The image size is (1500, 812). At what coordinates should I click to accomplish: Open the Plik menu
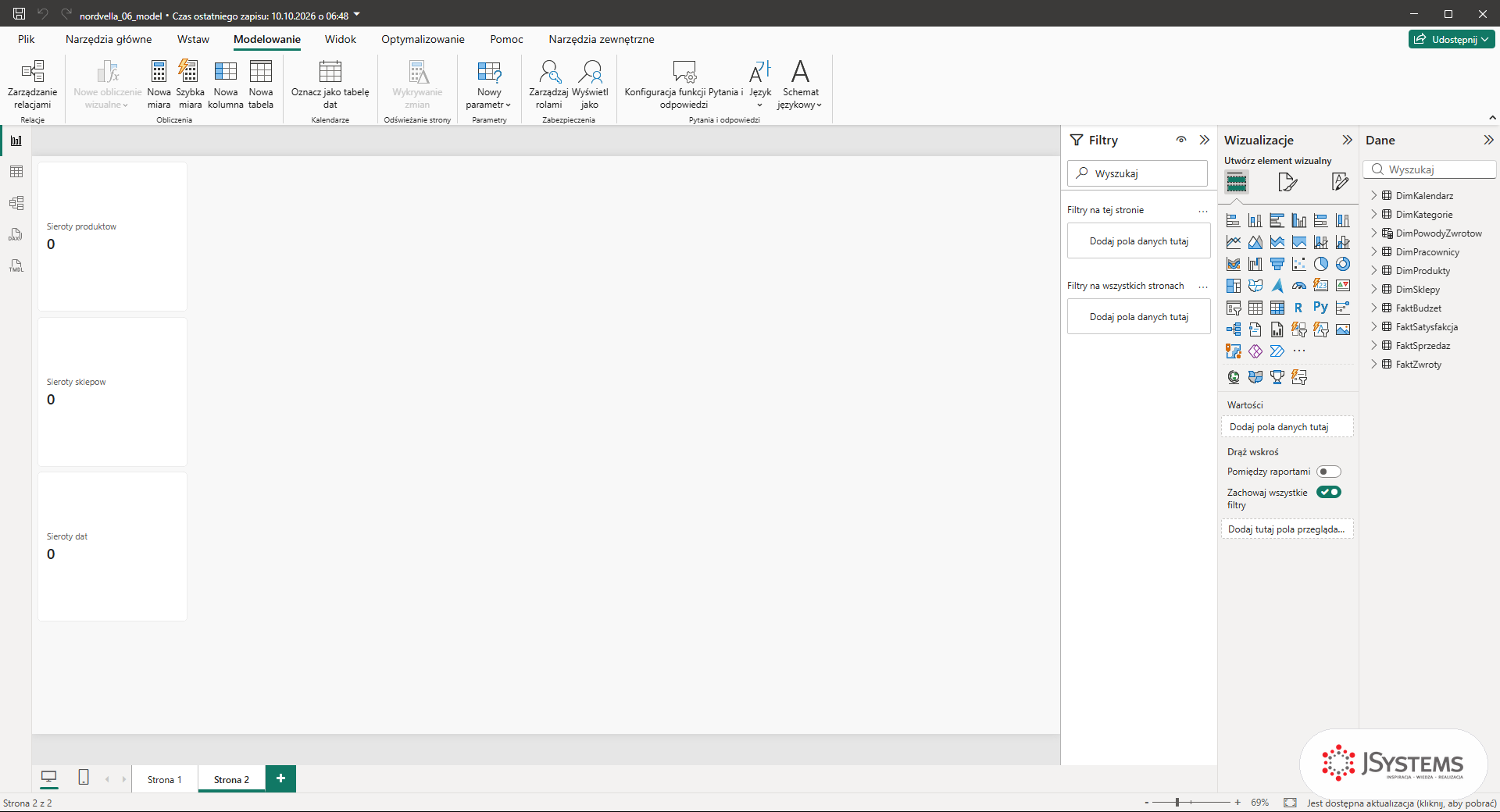click(x=27, y=39)
